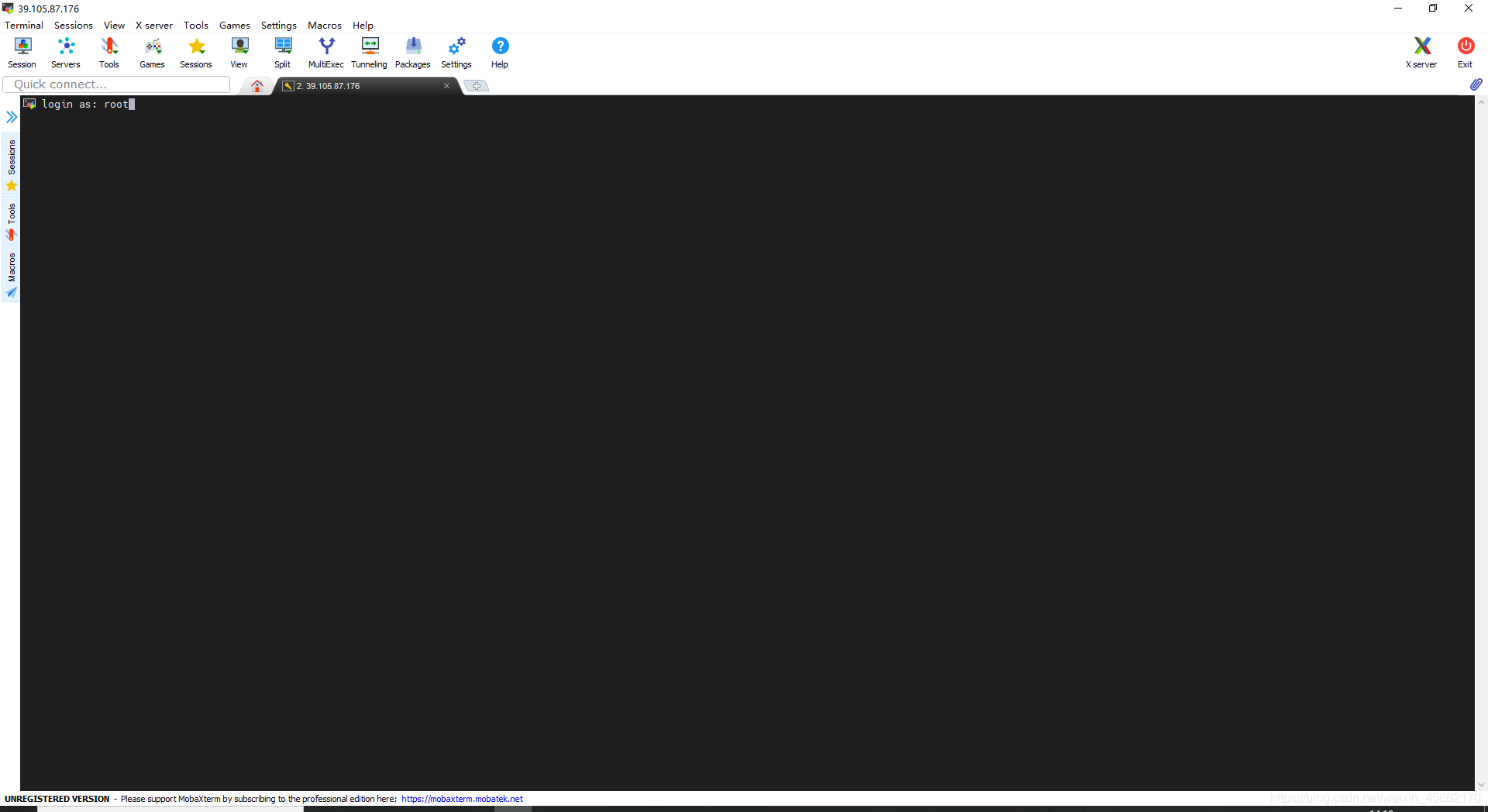Launch the Games toolbar icon
The height and width of the screenshot is (812, 1488).
coord(153,53)
